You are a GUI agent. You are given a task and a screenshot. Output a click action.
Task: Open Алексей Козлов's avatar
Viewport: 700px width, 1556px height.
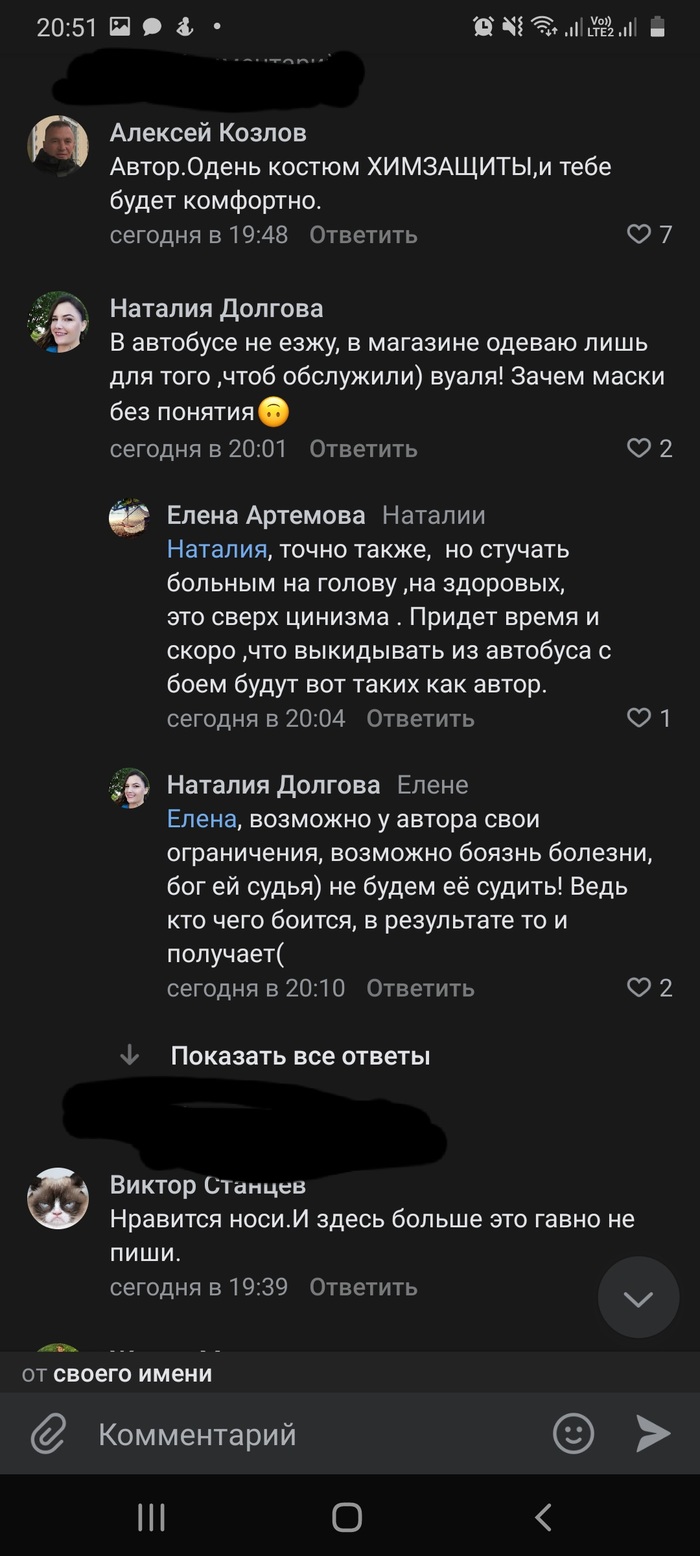pos(58,146)
